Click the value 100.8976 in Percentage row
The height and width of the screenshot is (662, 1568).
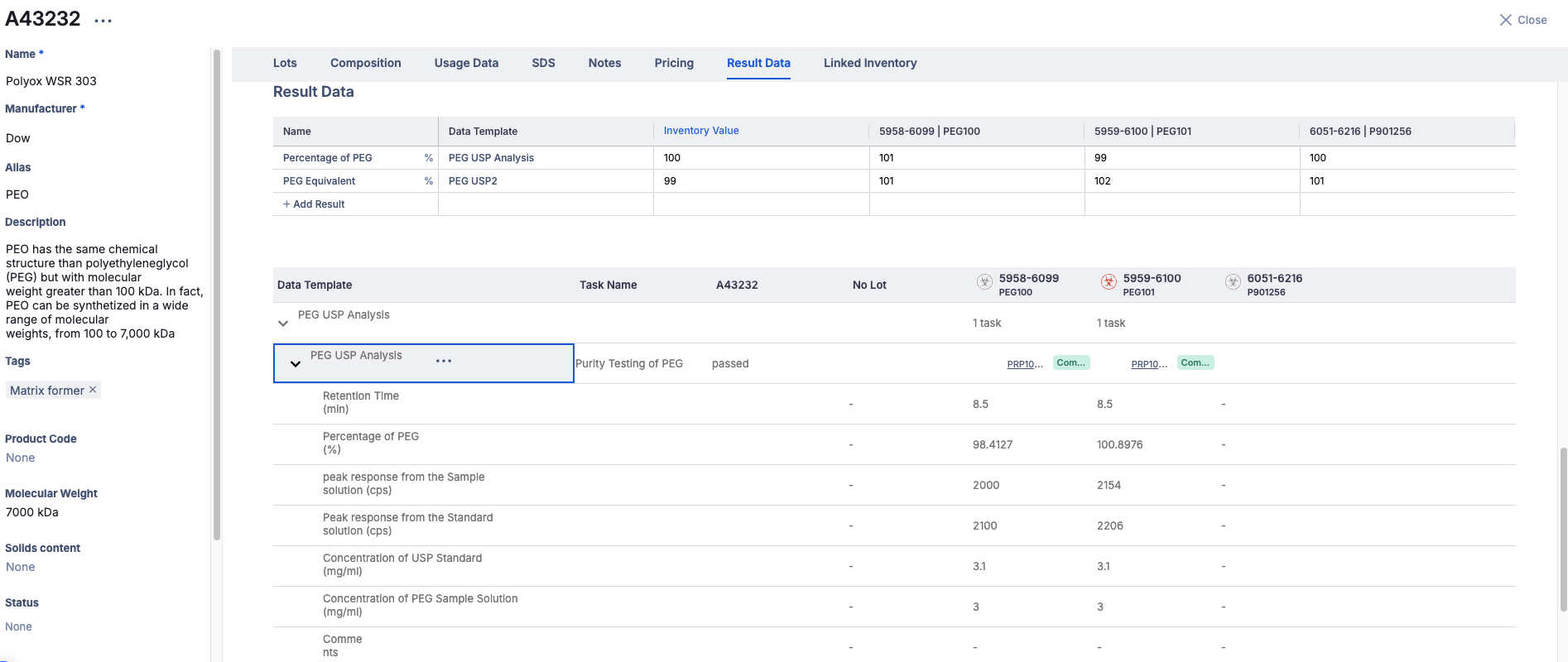[1119, 444]
